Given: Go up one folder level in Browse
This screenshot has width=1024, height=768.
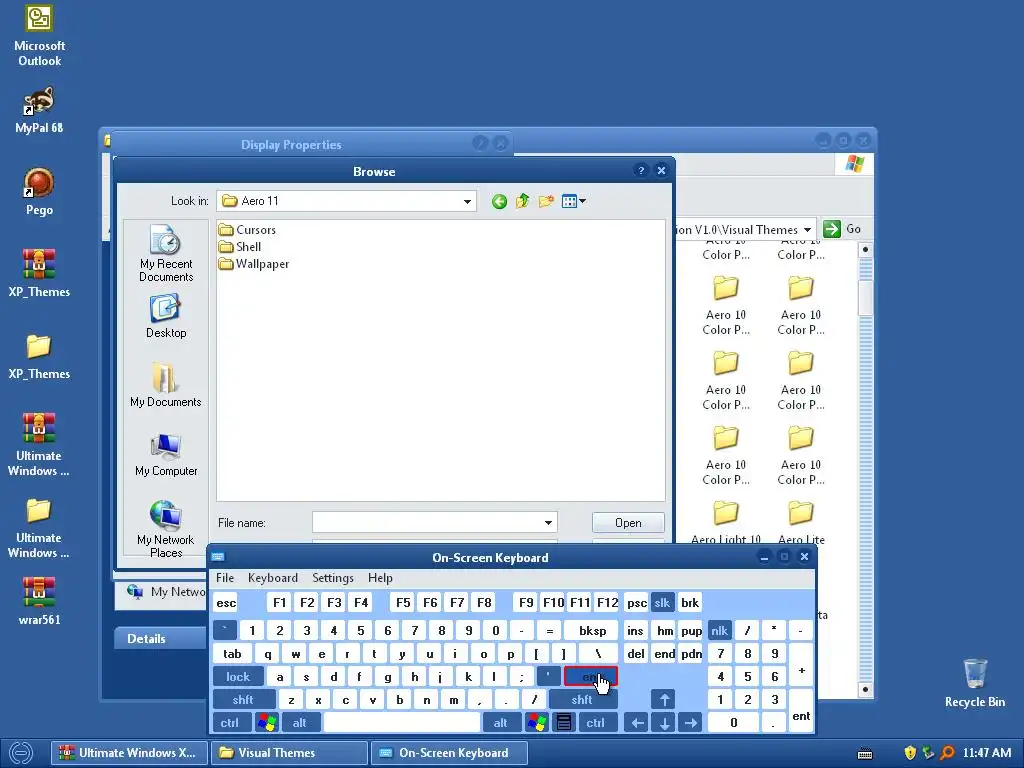Looking at the screenshot, I should [x=522, y=201].
